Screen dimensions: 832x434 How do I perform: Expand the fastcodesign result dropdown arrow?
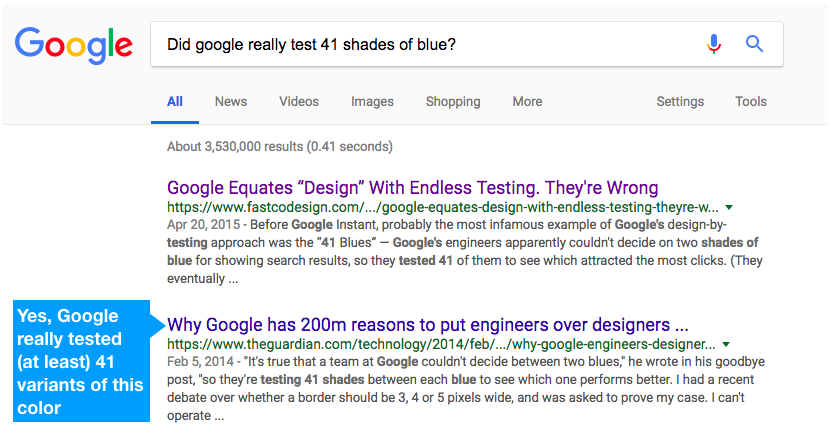[729, 208]
